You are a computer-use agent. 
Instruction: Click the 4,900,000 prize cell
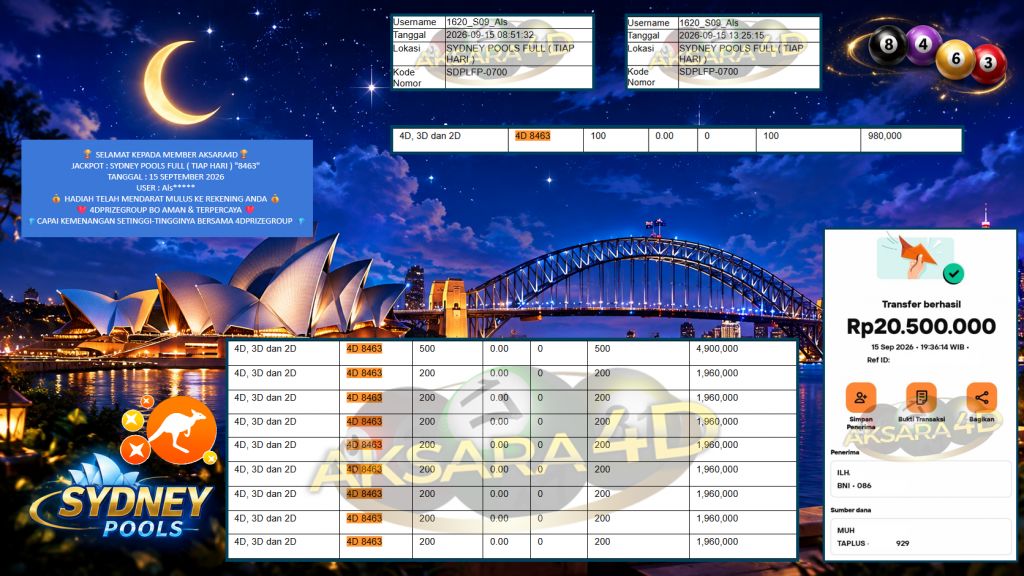[x=742, y=353]
